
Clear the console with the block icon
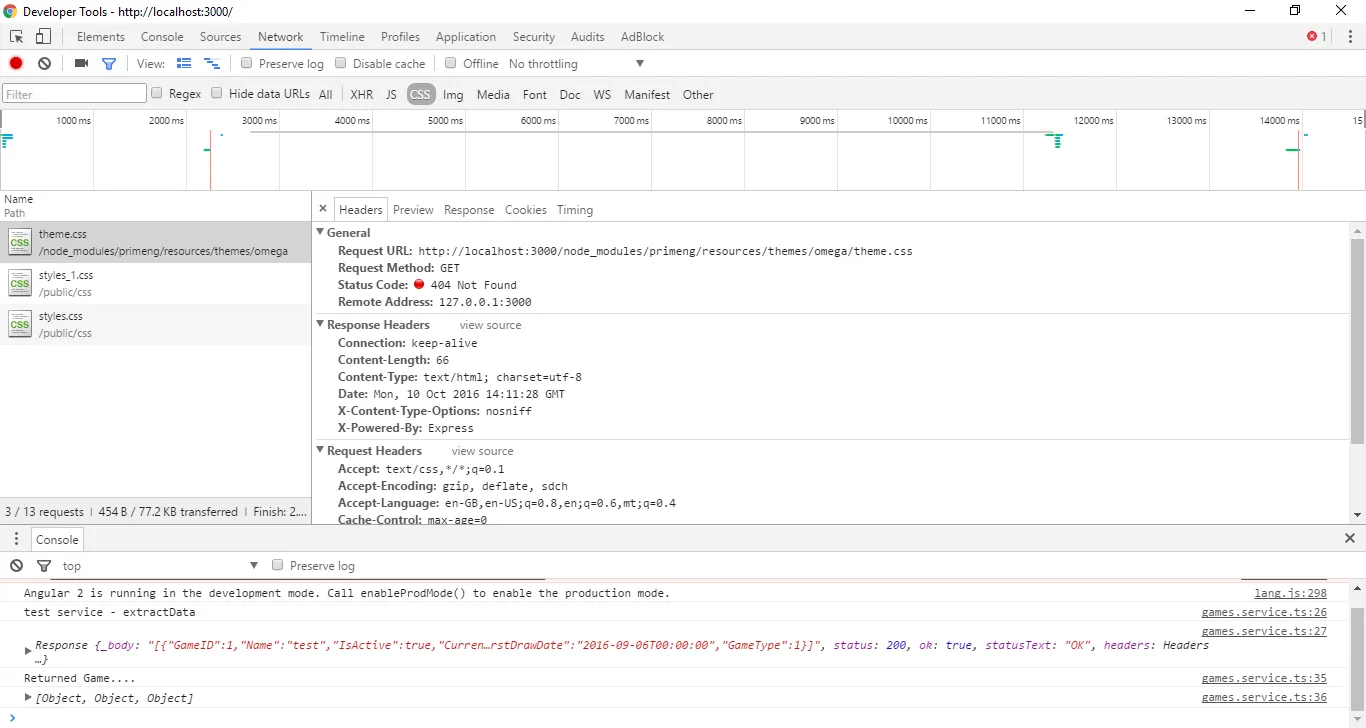coord(16,566)
